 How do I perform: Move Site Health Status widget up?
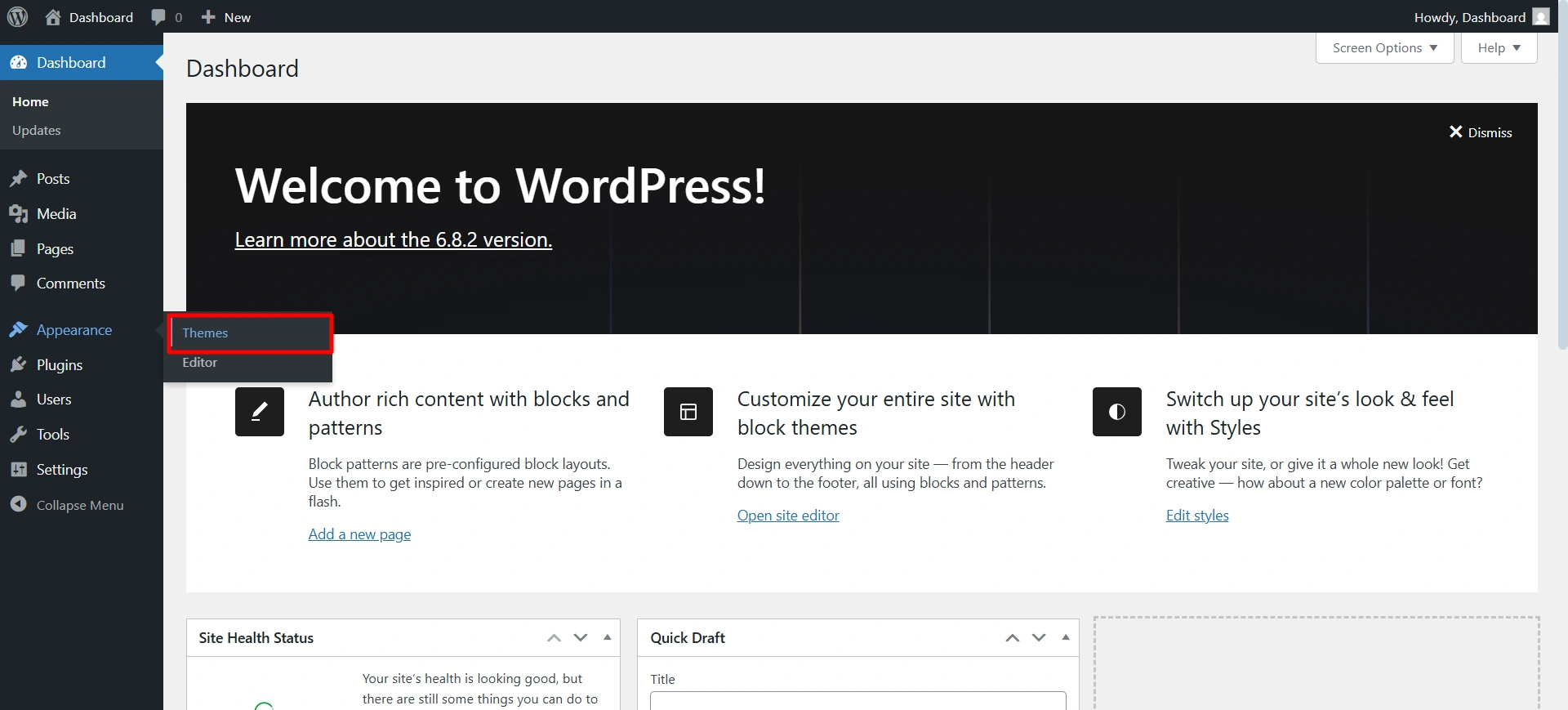(x=554, y=638)
